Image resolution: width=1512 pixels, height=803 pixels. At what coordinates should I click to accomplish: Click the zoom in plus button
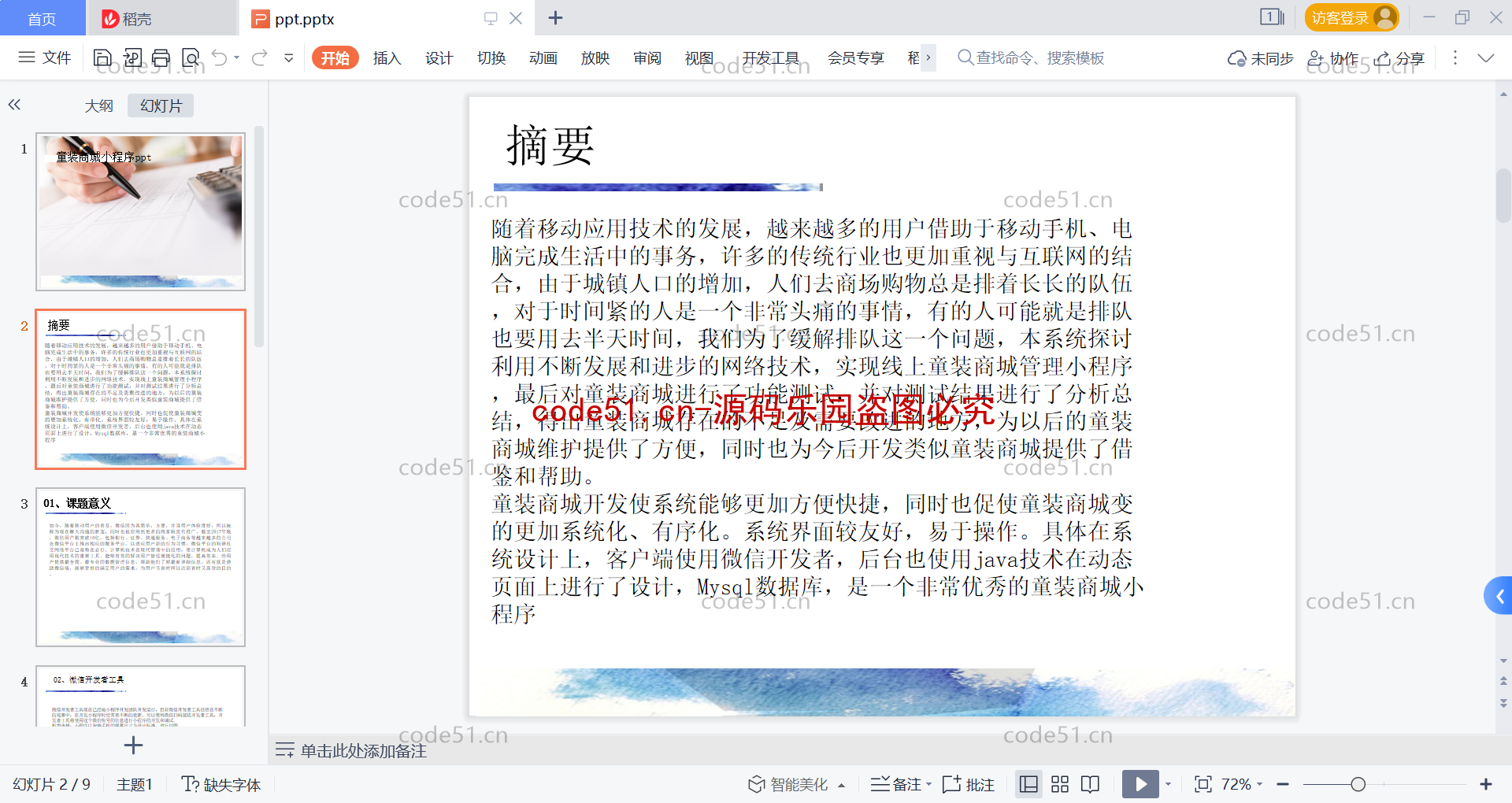[1486, 784]
